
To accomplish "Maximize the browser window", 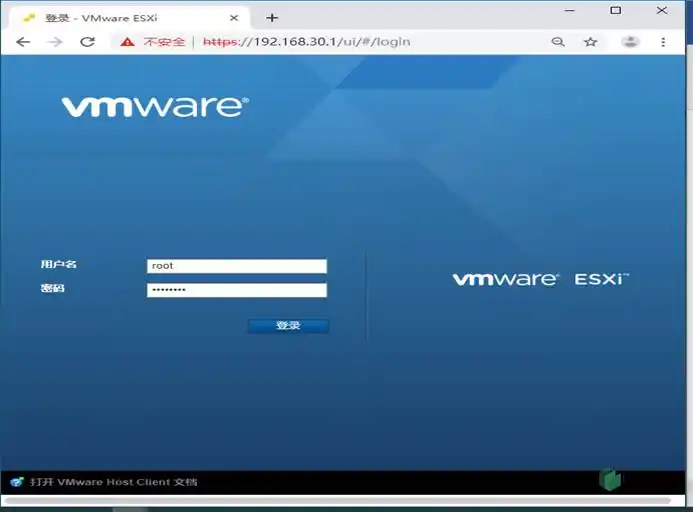I will click(616, 10).
